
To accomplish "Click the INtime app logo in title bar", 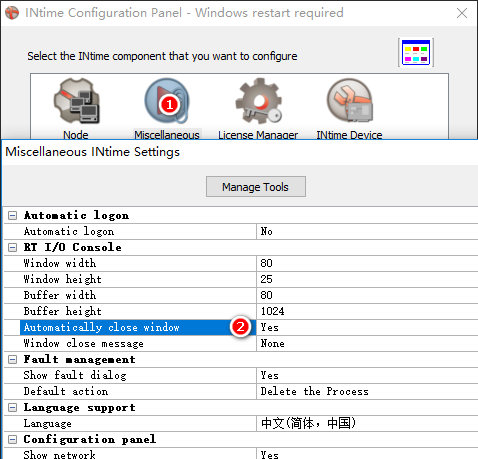I will tap(12, 13).
